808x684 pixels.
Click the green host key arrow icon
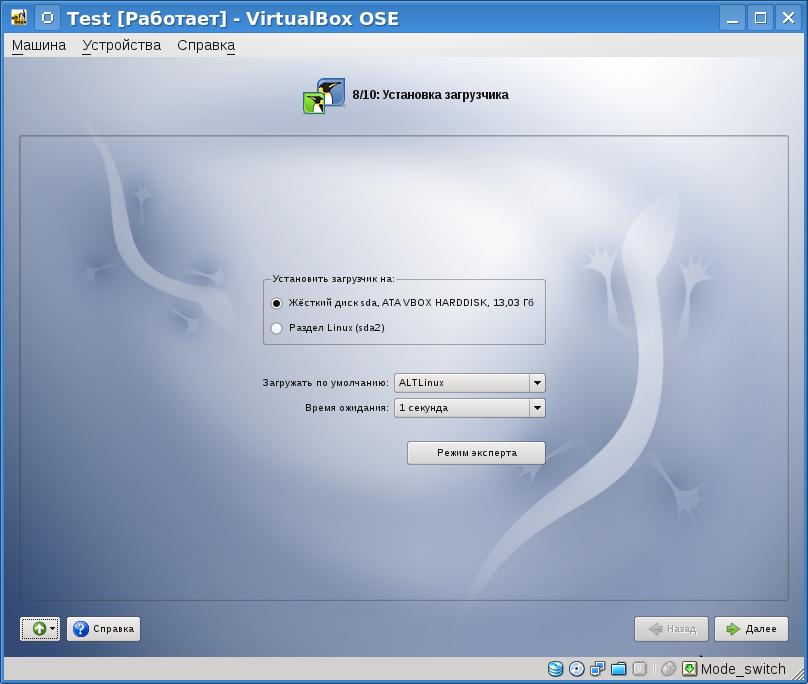click(x=689, y=669)
